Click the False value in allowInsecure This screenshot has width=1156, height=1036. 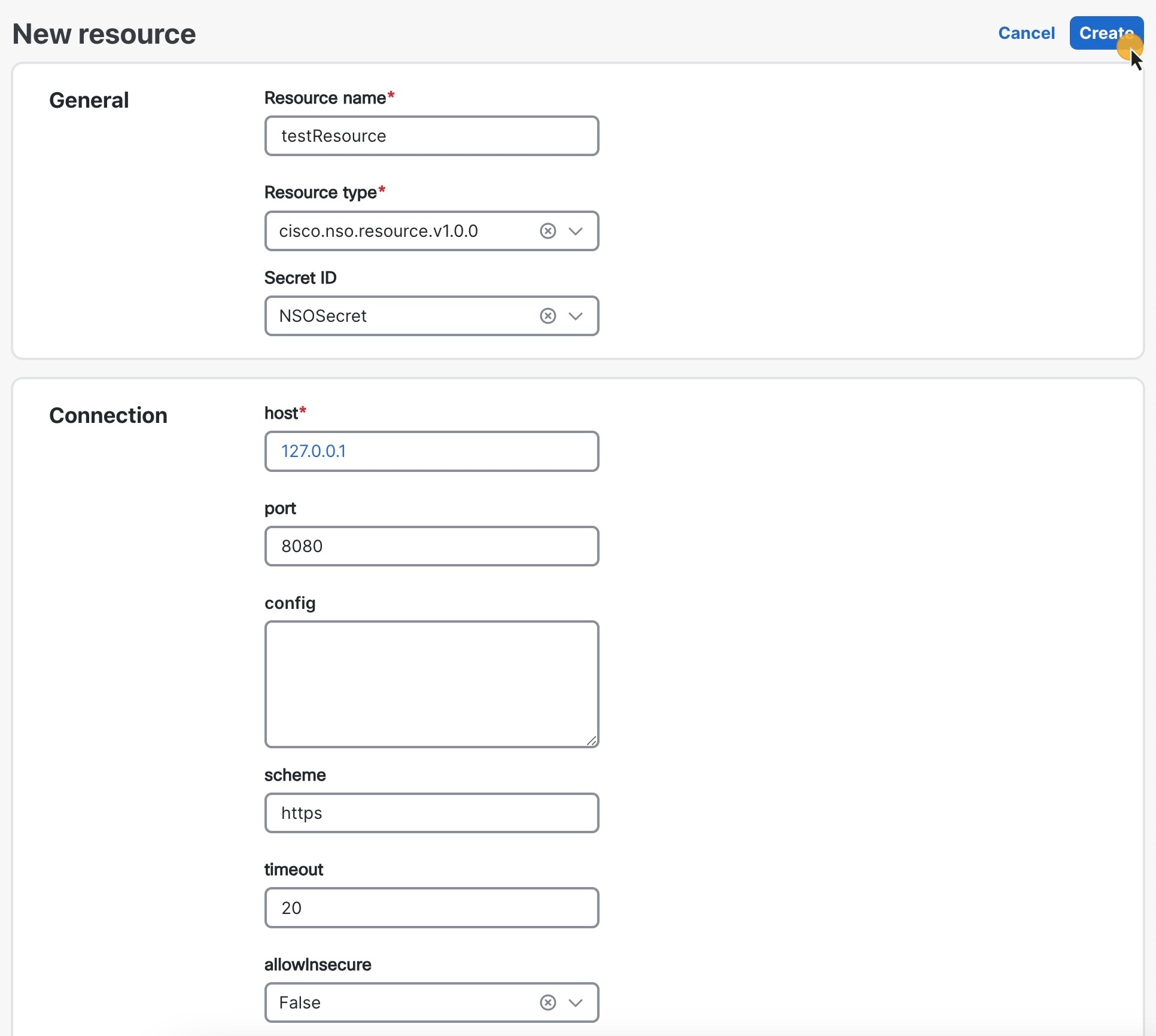300,1003
